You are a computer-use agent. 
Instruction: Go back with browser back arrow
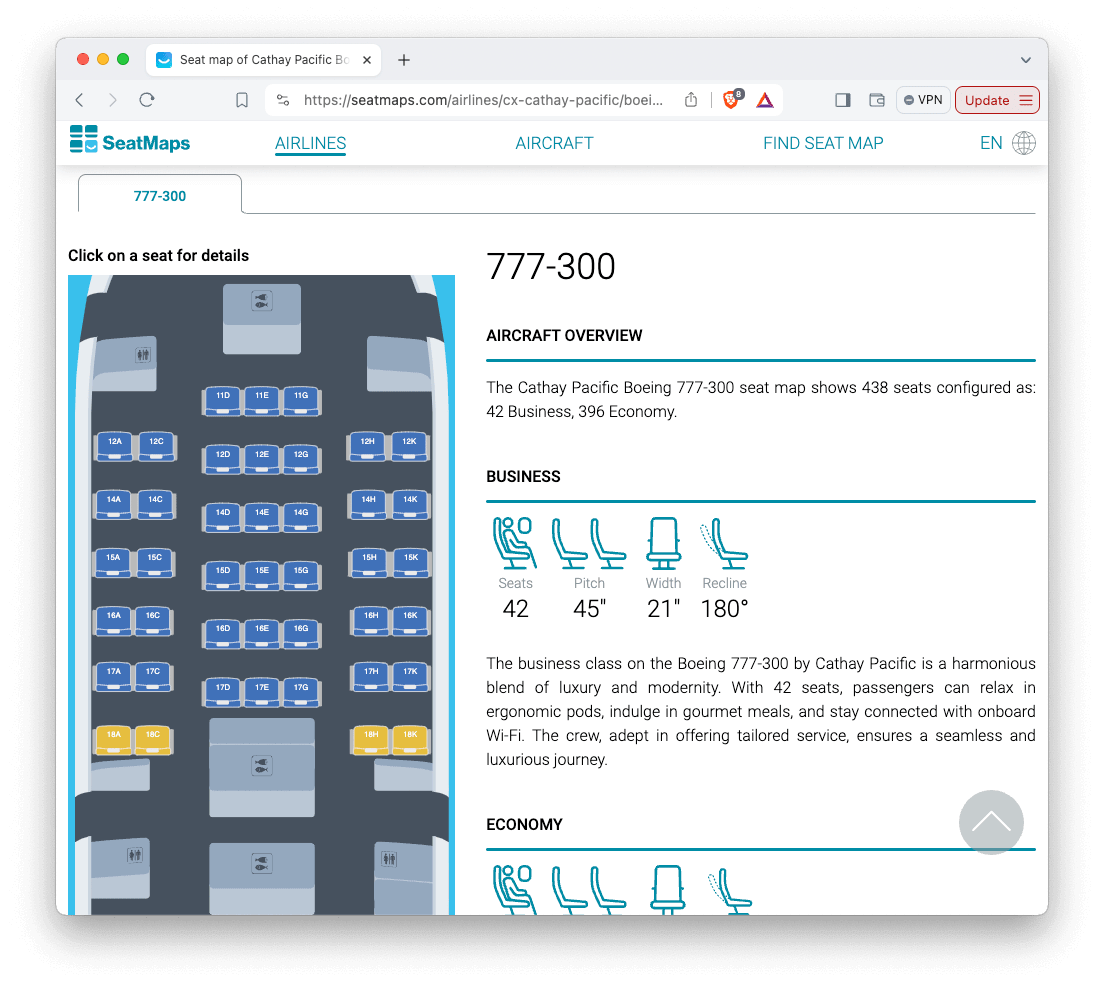pyautogui.click(x=80, y=100)
